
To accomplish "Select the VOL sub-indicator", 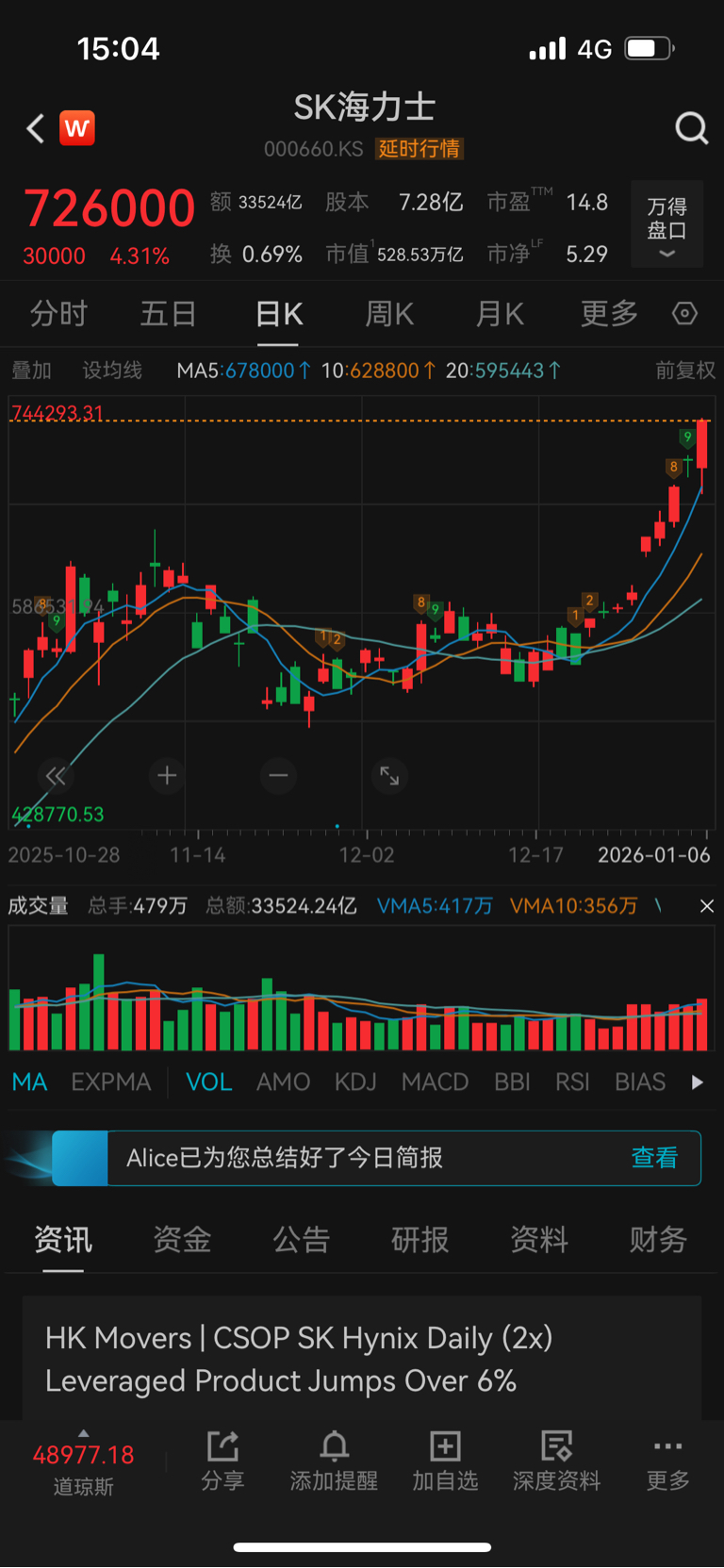I will 209,1082.
